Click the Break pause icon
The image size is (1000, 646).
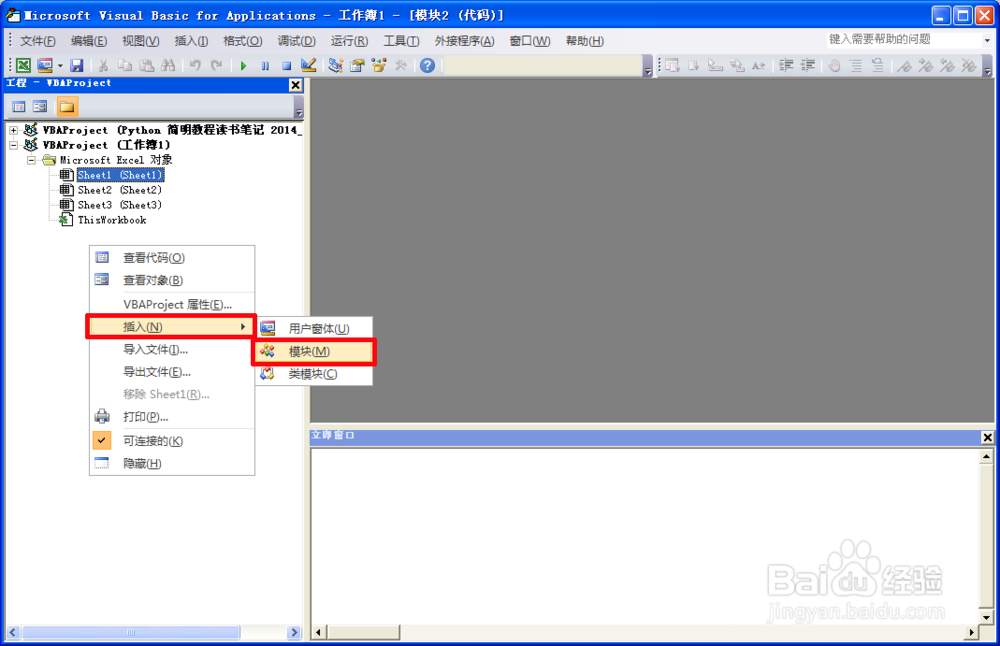[265, 65]
